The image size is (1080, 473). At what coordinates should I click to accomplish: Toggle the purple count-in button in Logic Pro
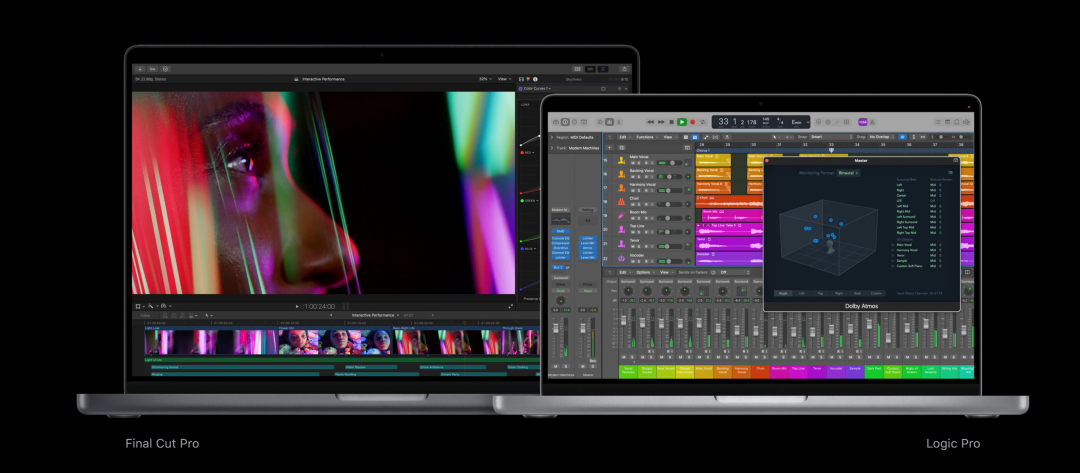(x=863, y=122)
